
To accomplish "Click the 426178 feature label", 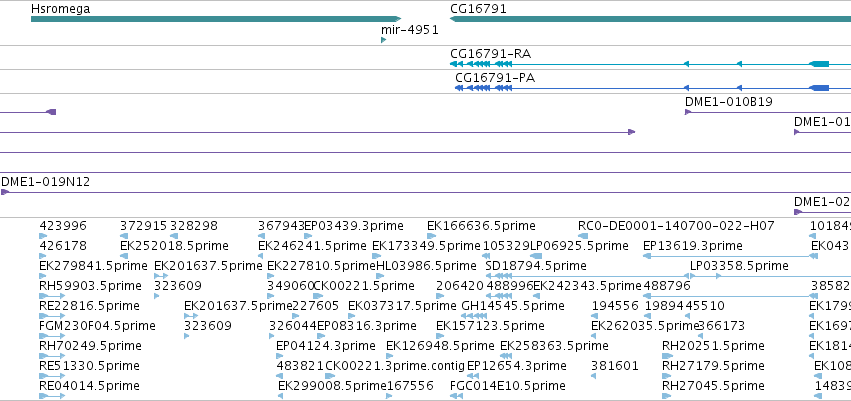I will coord(63,245).
